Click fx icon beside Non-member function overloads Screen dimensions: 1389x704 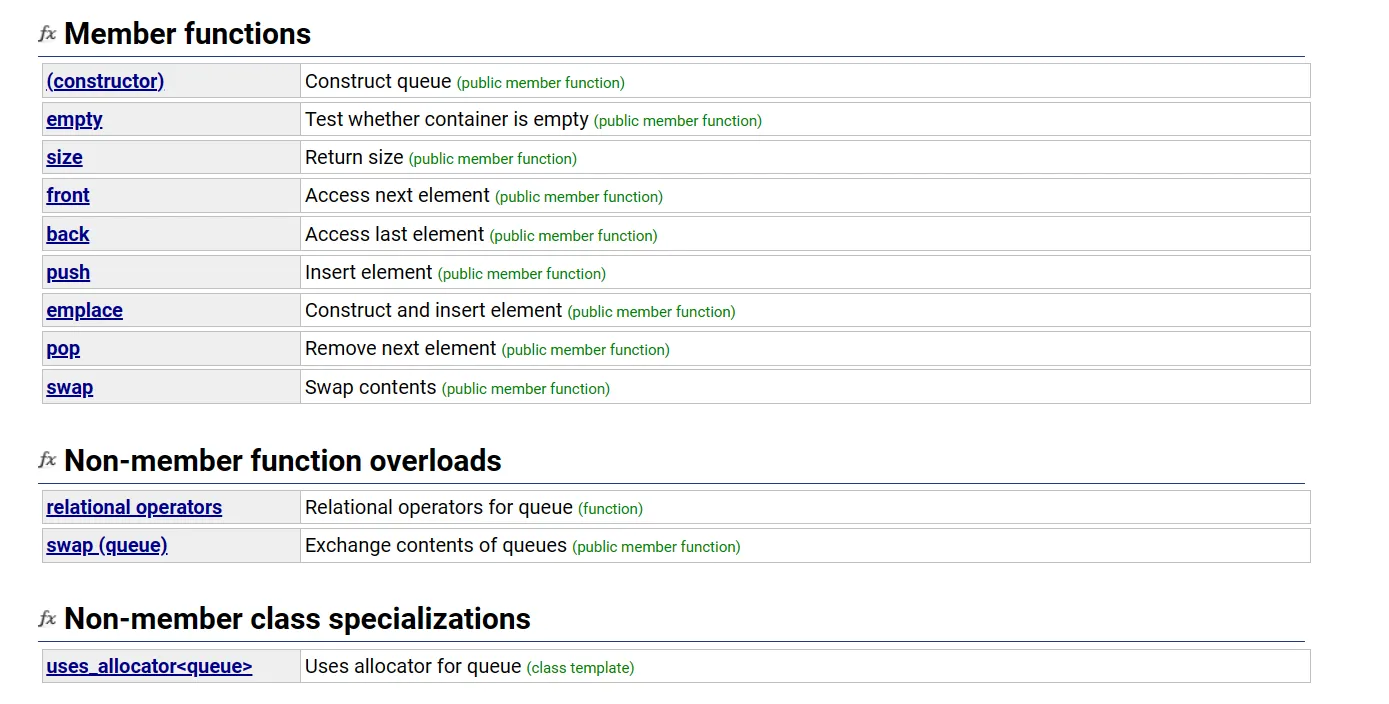47,460
